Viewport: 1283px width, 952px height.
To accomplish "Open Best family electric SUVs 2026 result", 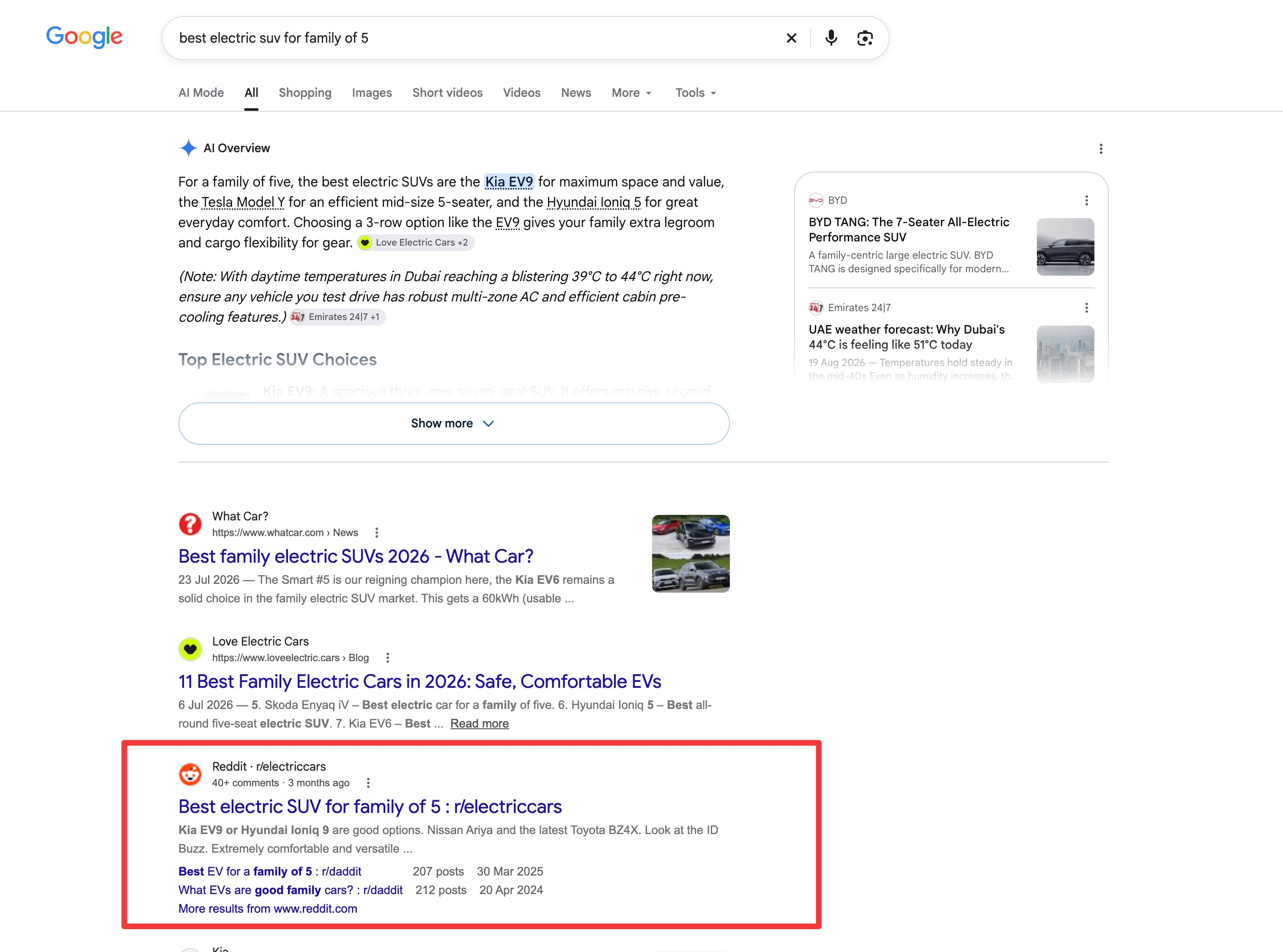I will click(356, 556).
